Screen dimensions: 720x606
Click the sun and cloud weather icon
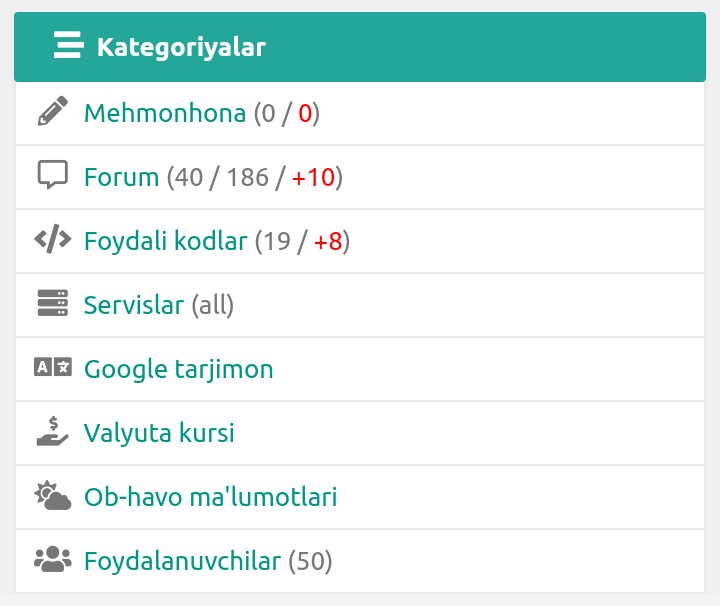pos(52,496)
